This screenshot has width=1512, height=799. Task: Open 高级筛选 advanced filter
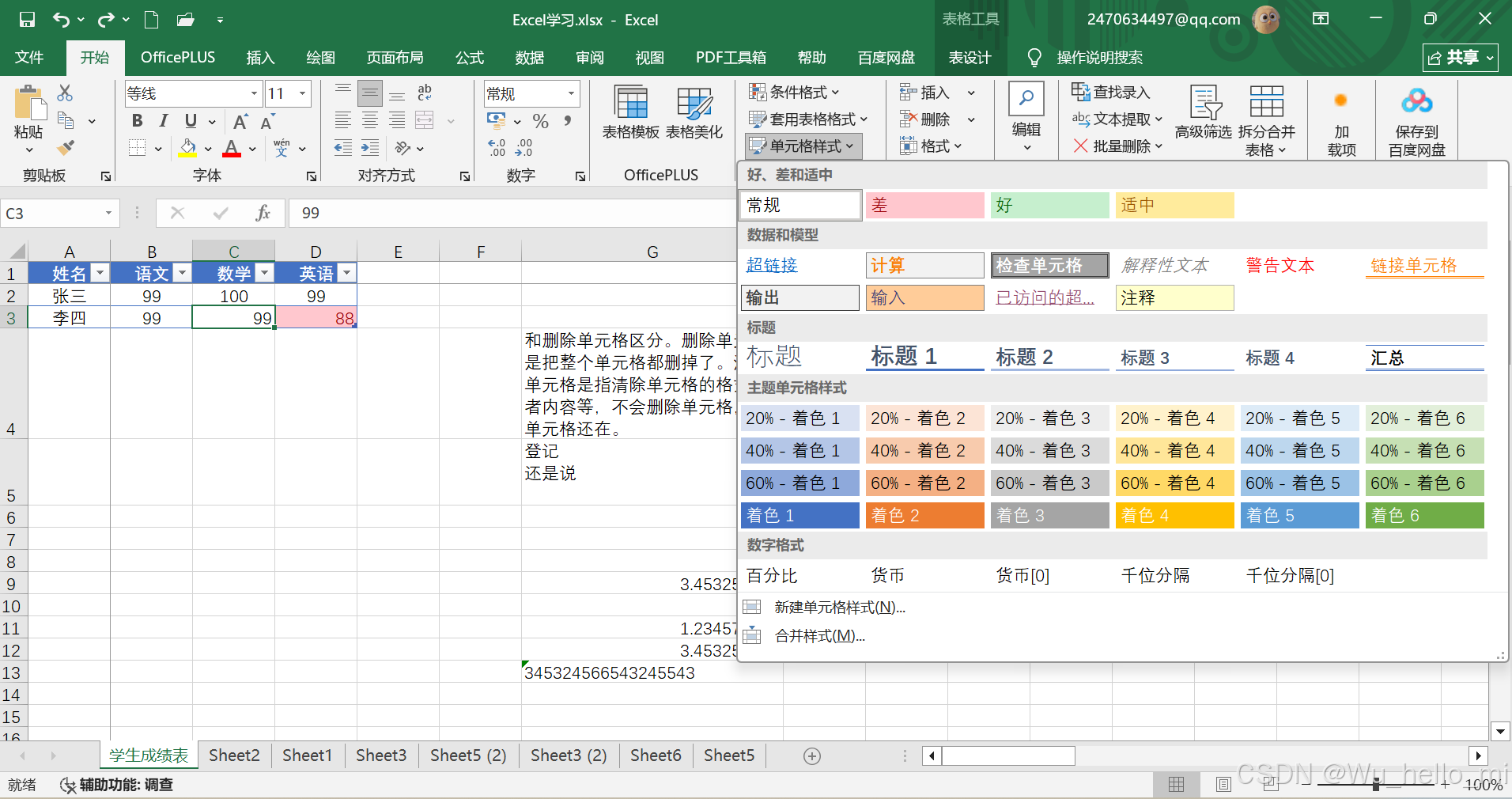1204,112
